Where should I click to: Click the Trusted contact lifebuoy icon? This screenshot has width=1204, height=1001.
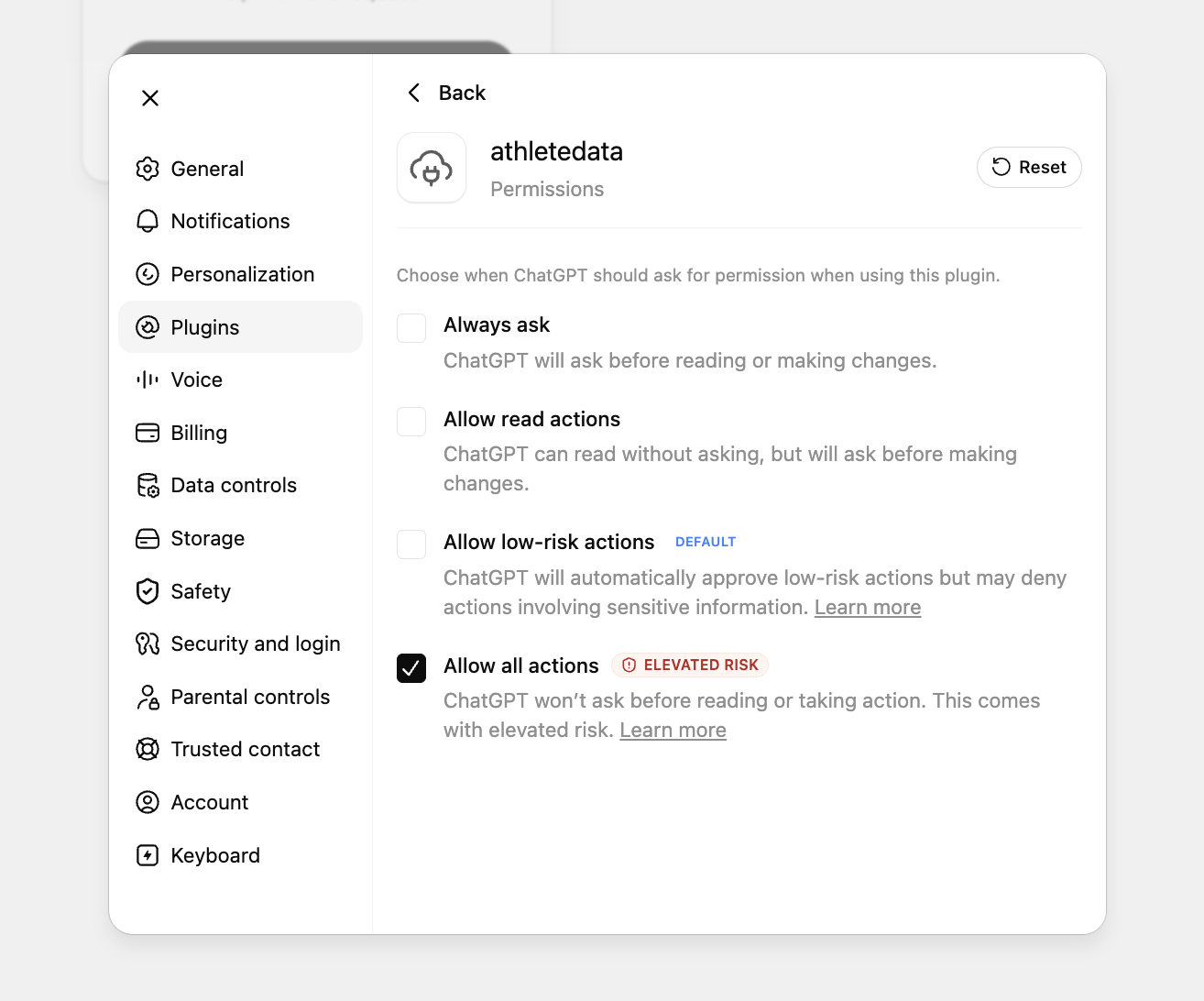coord(148,749)
